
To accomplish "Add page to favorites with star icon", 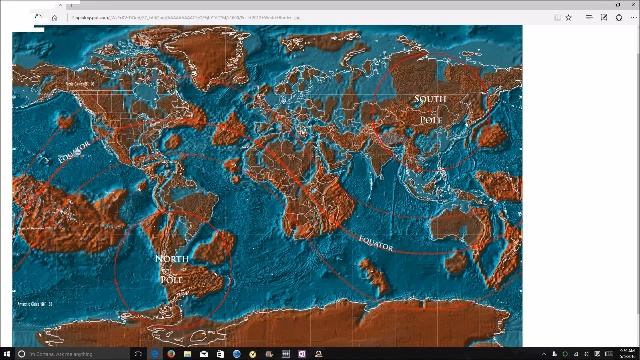I will 569,18.
